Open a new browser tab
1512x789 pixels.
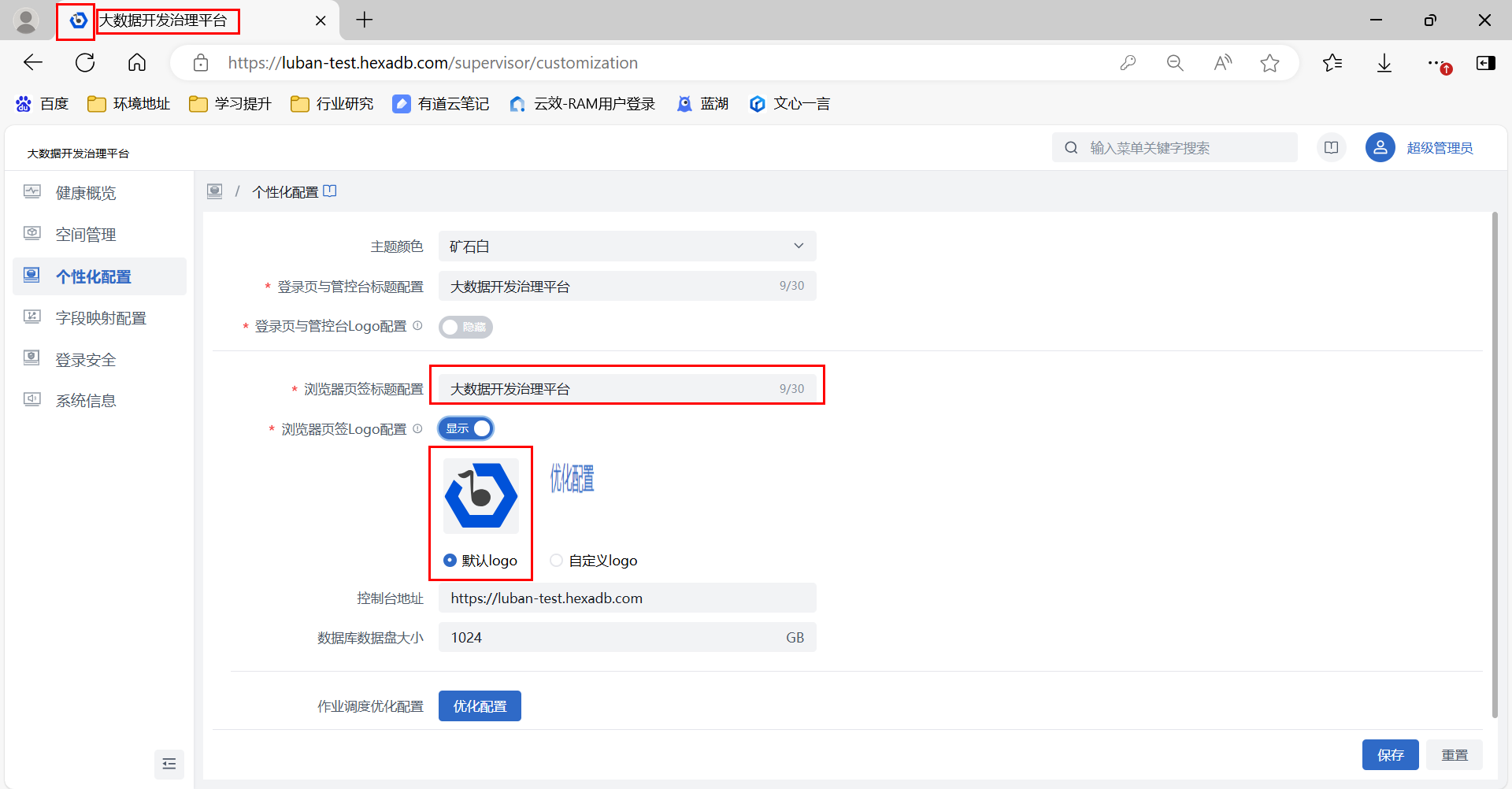coord(364,20)
